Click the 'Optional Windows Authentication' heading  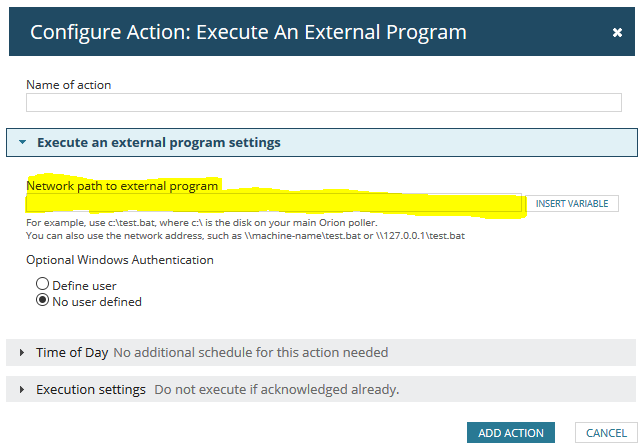120,260
